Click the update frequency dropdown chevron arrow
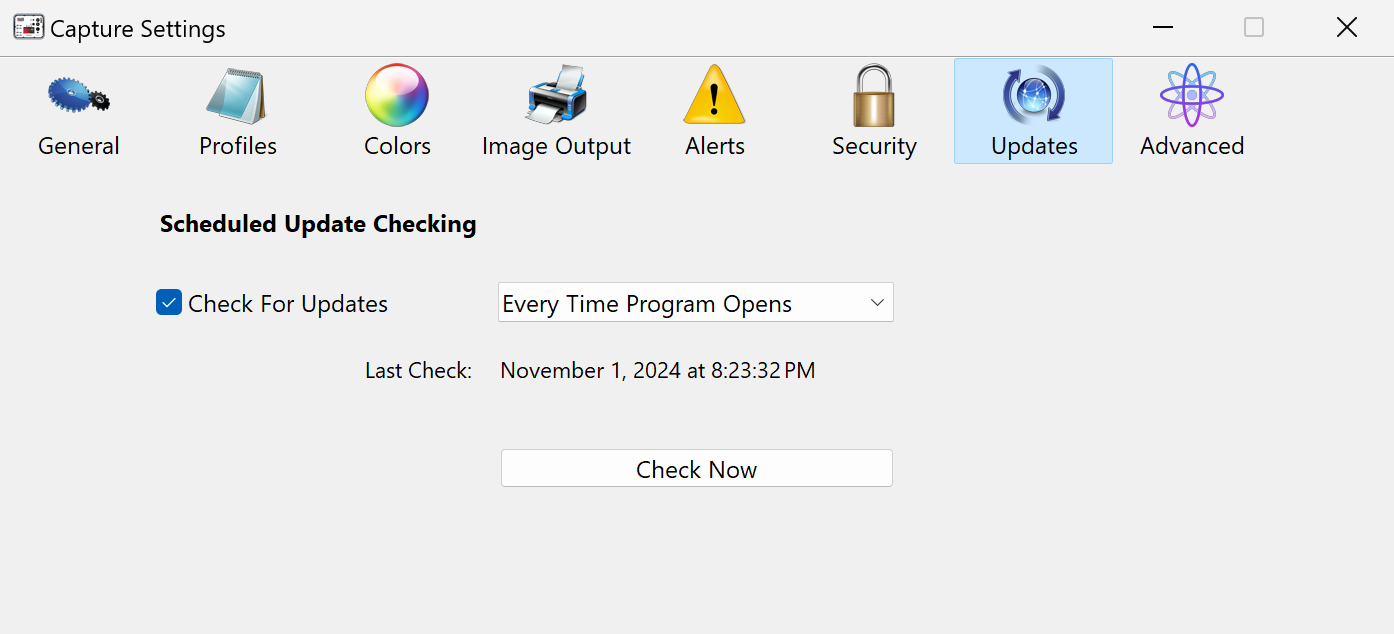 pyautogui.click(x=877, y=303)
